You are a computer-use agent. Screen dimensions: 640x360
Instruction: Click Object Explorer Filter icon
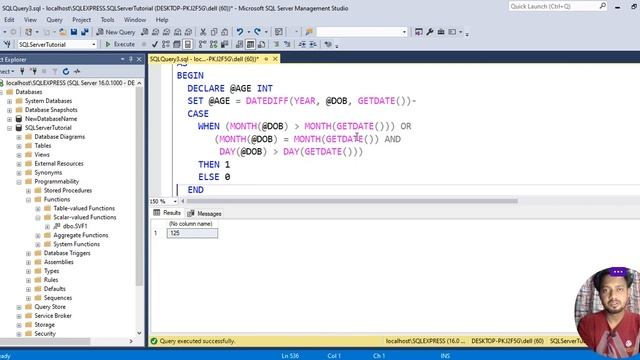click(55, 71)
